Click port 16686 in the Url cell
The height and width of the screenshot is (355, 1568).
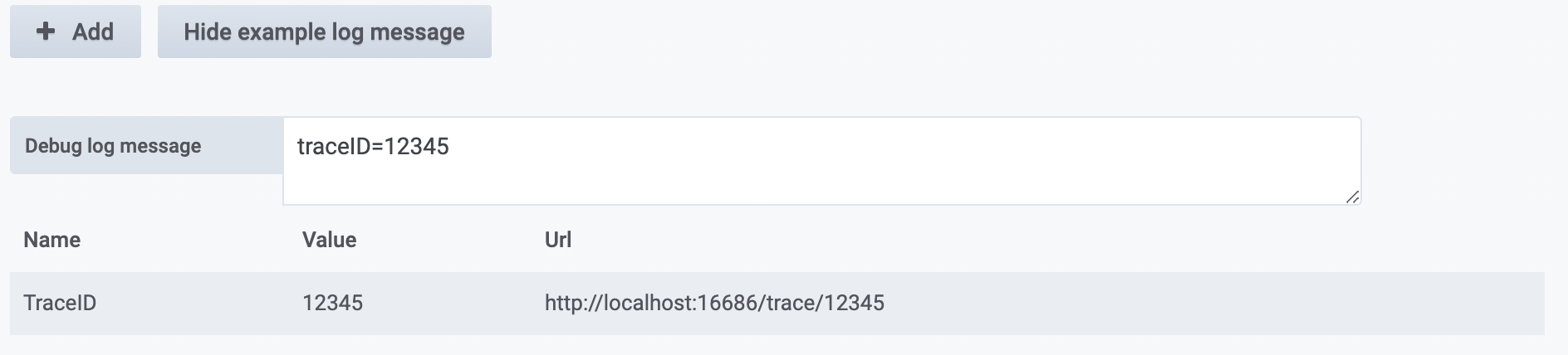click(728, 303)
